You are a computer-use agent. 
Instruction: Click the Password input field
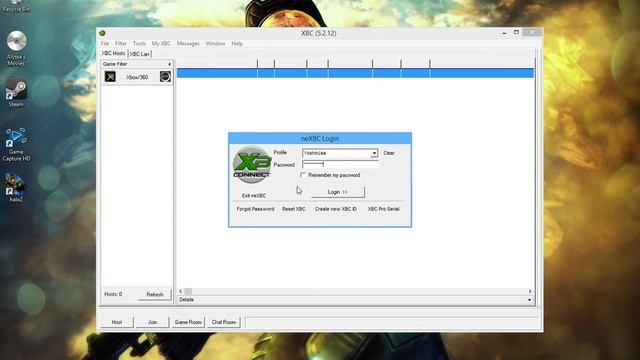pos(340,164)
